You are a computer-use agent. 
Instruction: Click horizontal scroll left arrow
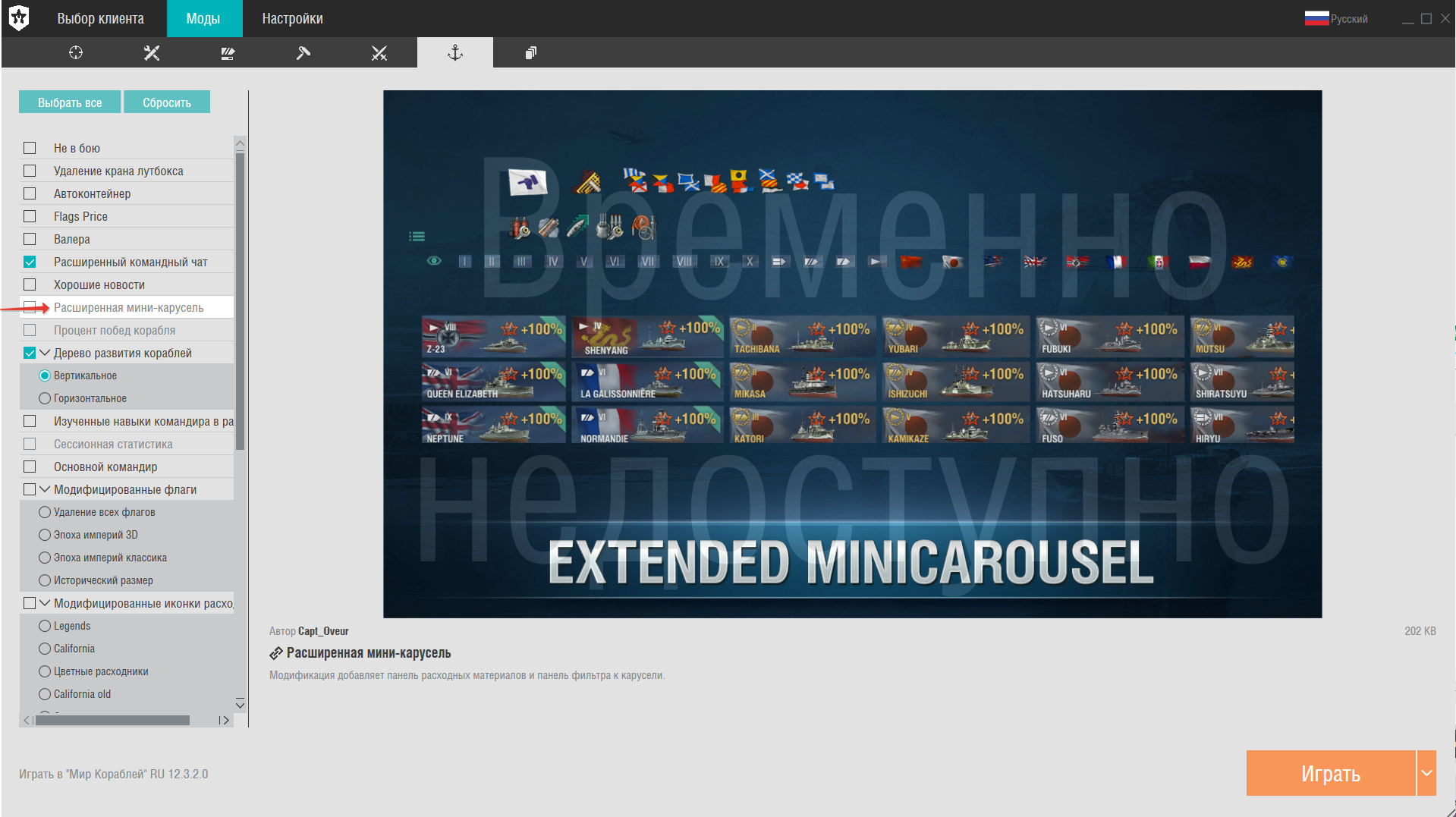pyautogui.click(x=27, y=720)
